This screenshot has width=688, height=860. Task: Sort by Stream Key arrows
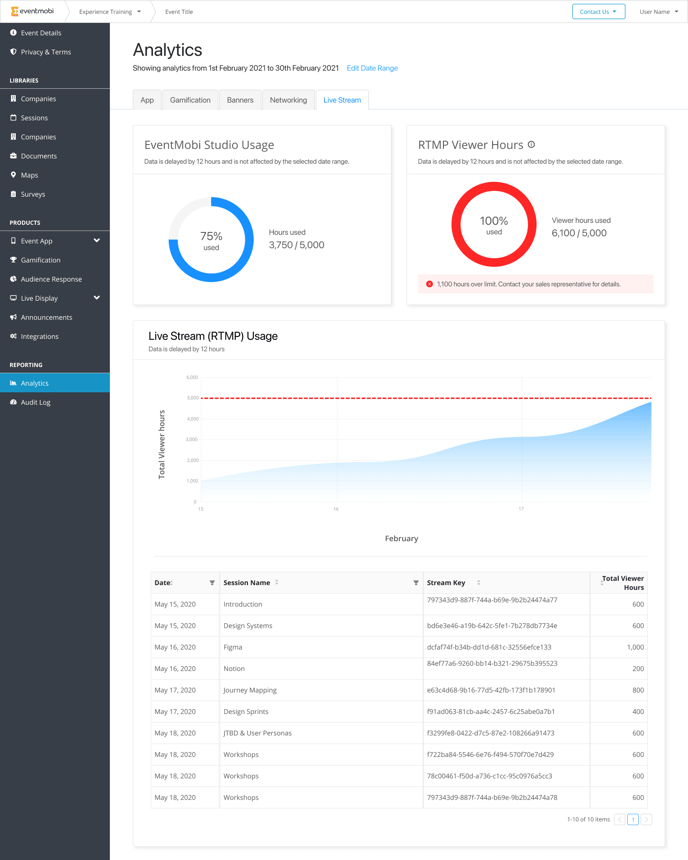[478, 582]
